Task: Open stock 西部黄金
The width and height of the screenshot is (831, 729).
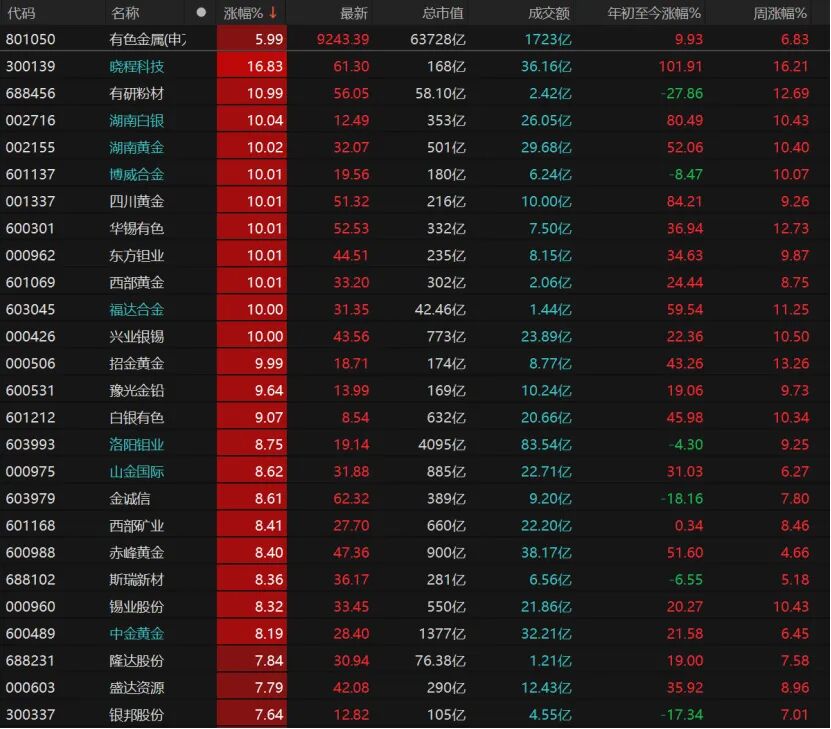Action: tap(137, 282)
